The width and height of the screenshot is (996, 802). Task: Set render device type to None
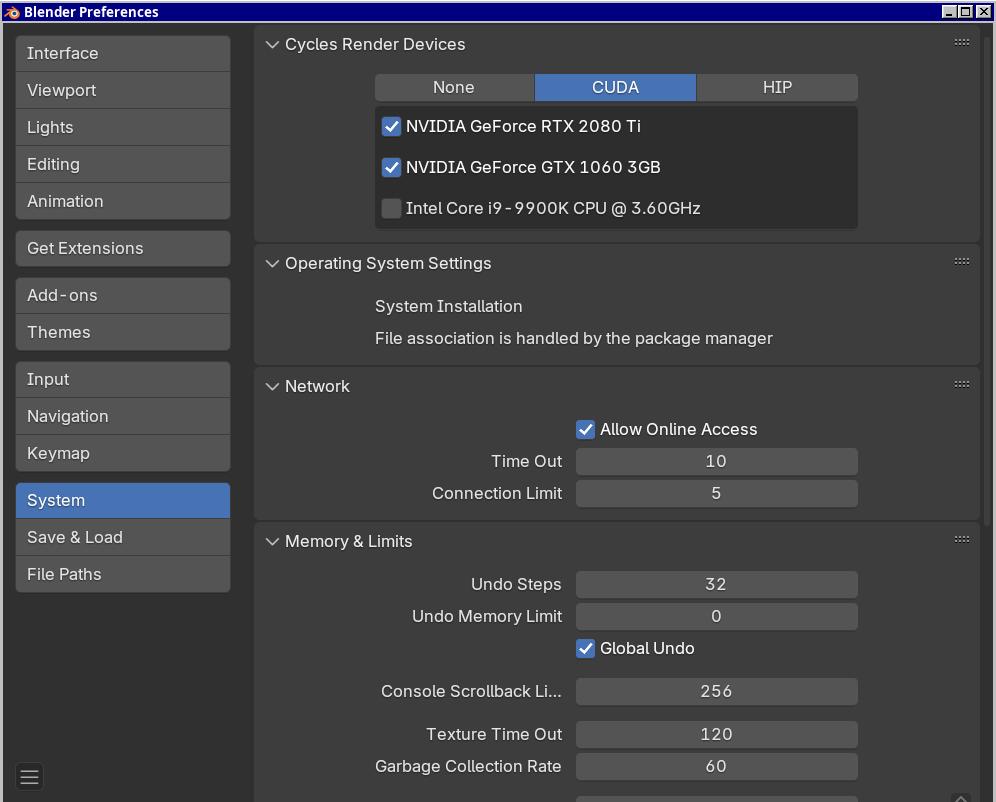click(x=454, y=88)
